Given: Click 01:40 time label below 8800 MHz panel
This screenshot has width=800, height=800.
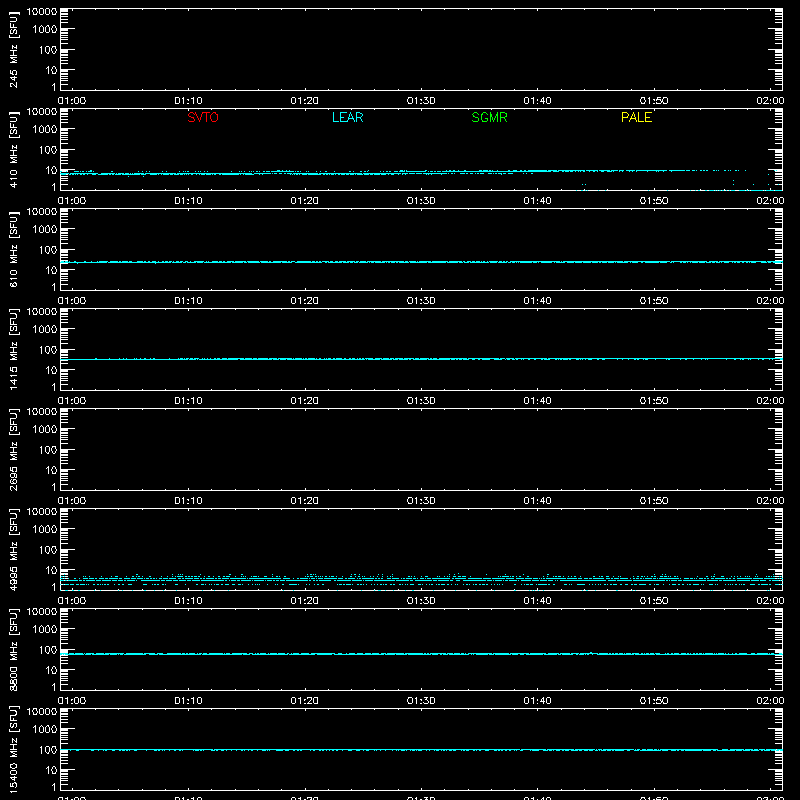Looking at the screenshot, I should [537, 701].
